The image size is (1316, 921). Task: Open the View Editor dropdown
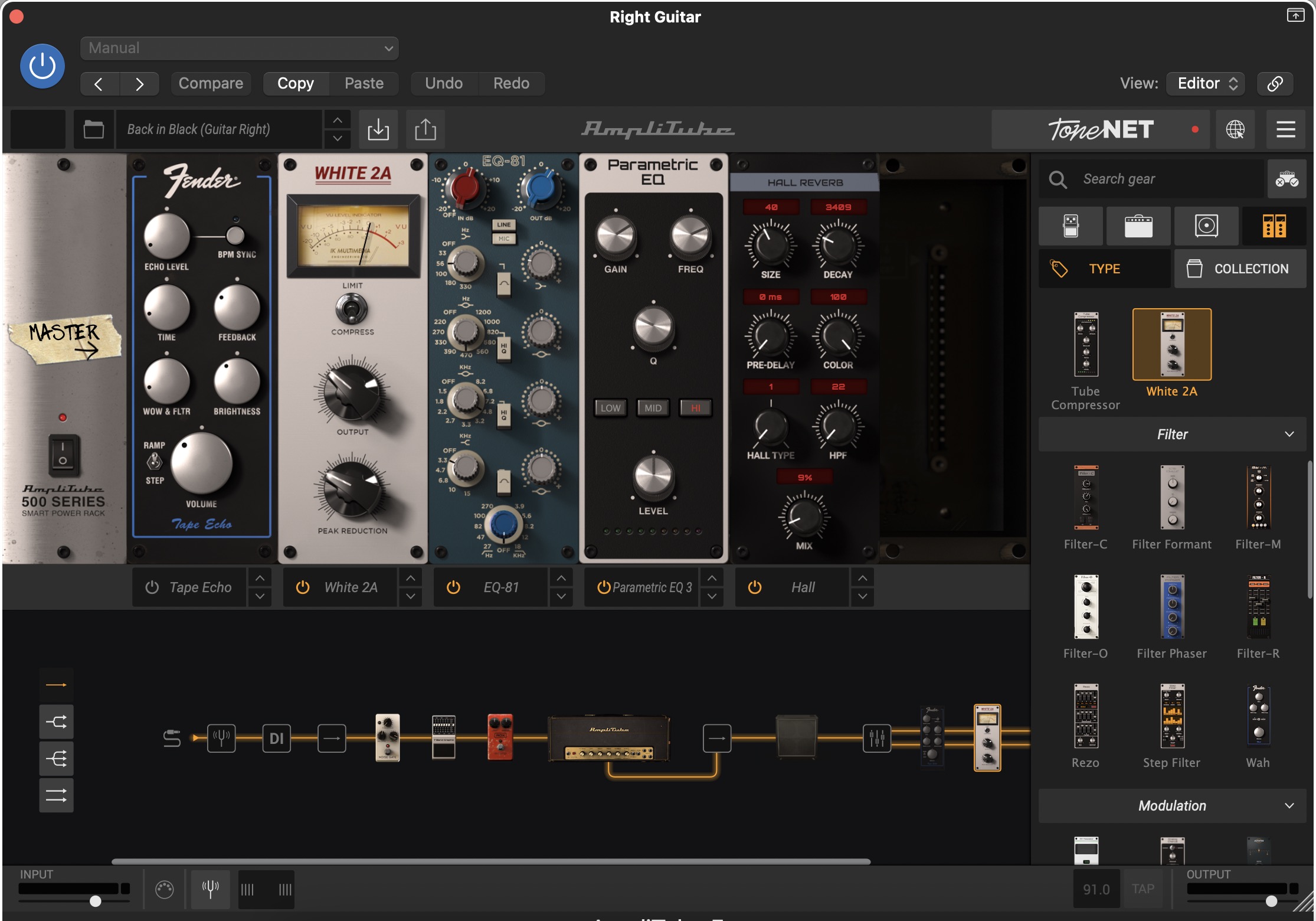tap(1206, 84)
